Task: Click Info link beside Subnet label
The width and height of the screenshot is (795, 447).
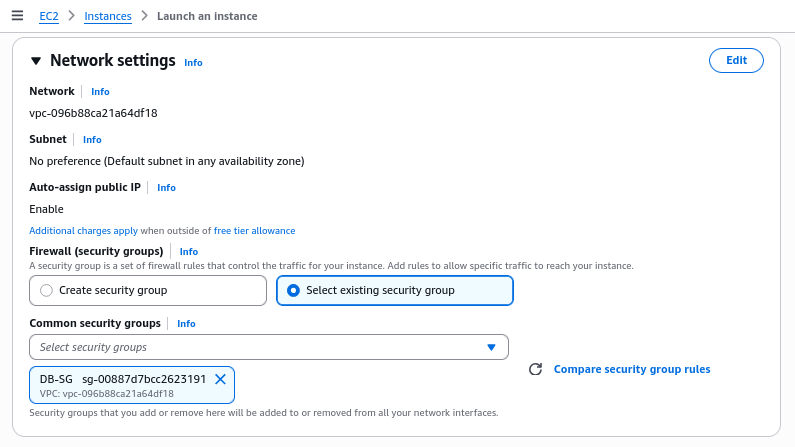Action: (x=92, y=140)
